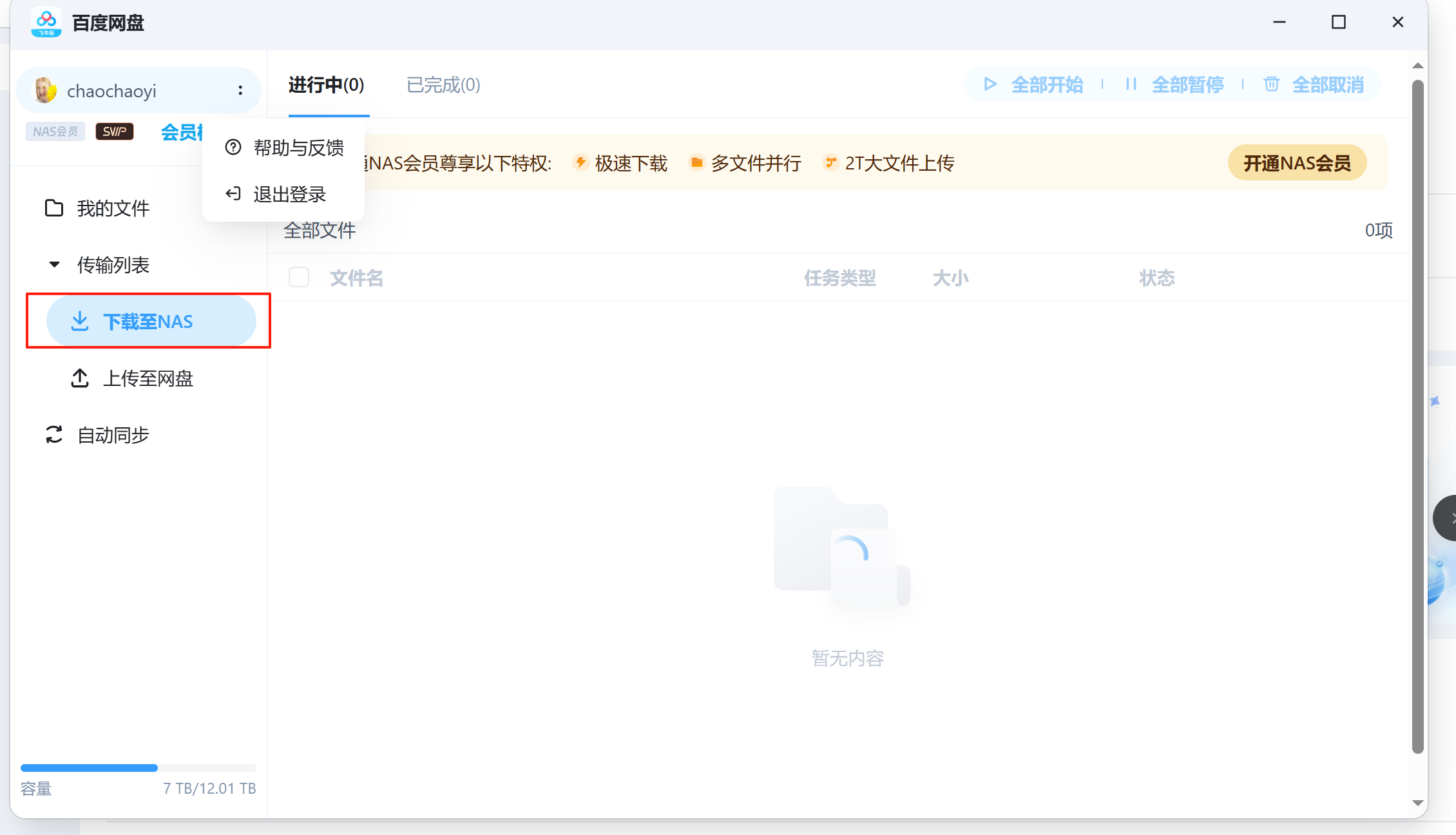
Task: Click the scrollbar up arrow
Action: coord(1418,66)
